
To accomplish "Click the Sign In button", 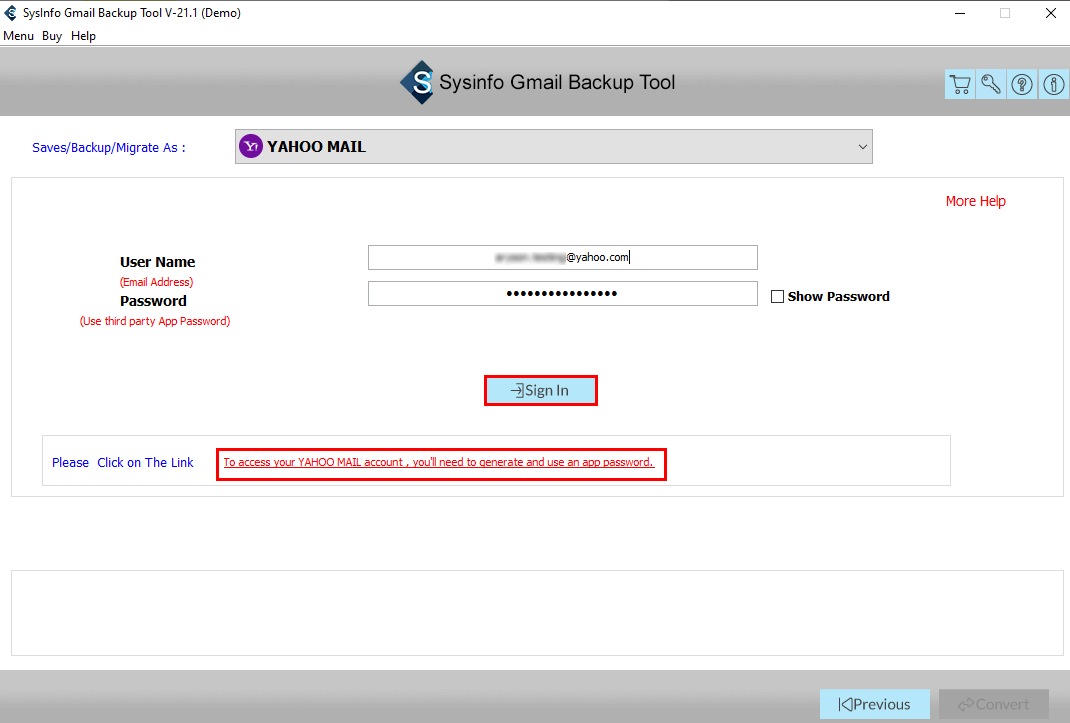I will pyautogui.click(x=540, y=391).
